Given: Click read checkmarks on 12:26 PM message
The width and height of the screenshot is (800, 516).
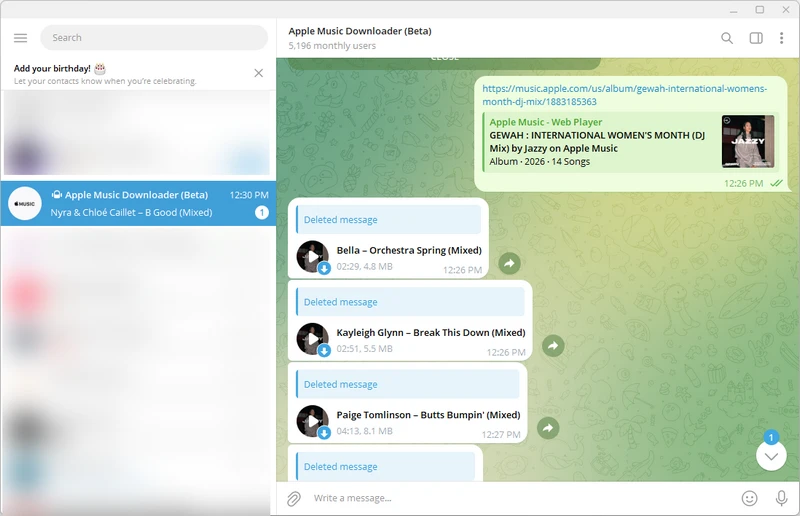Looking at the screenshot, I should [776, 183].
